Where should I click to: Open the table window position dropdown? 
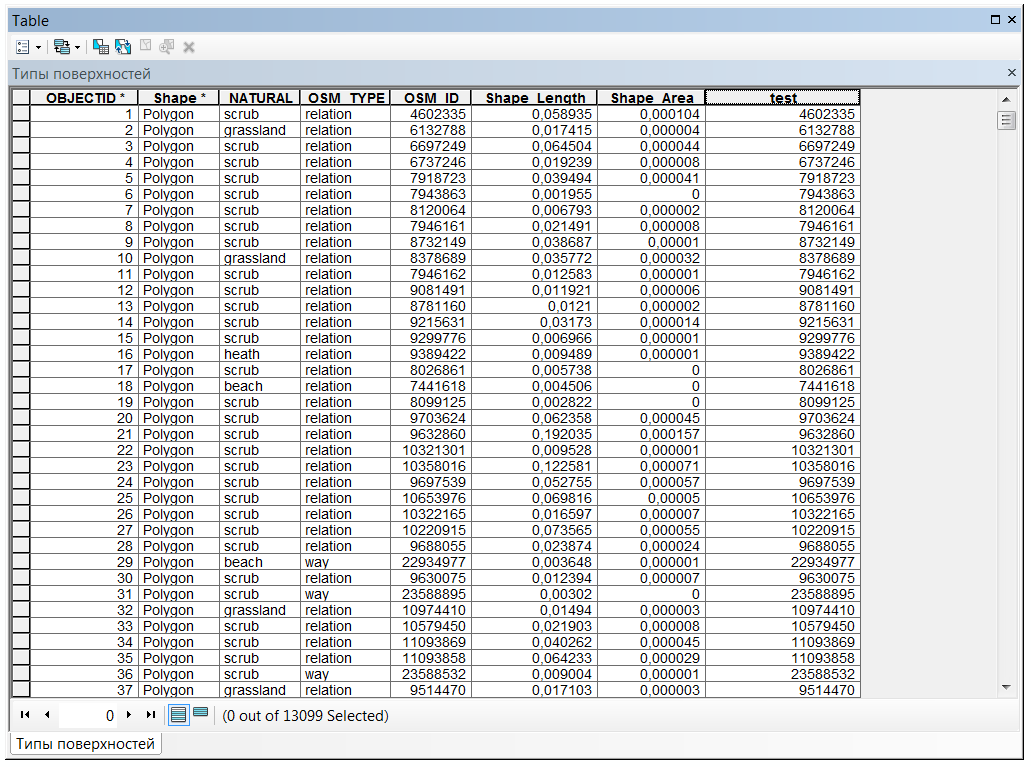click(x=995, y=20)
